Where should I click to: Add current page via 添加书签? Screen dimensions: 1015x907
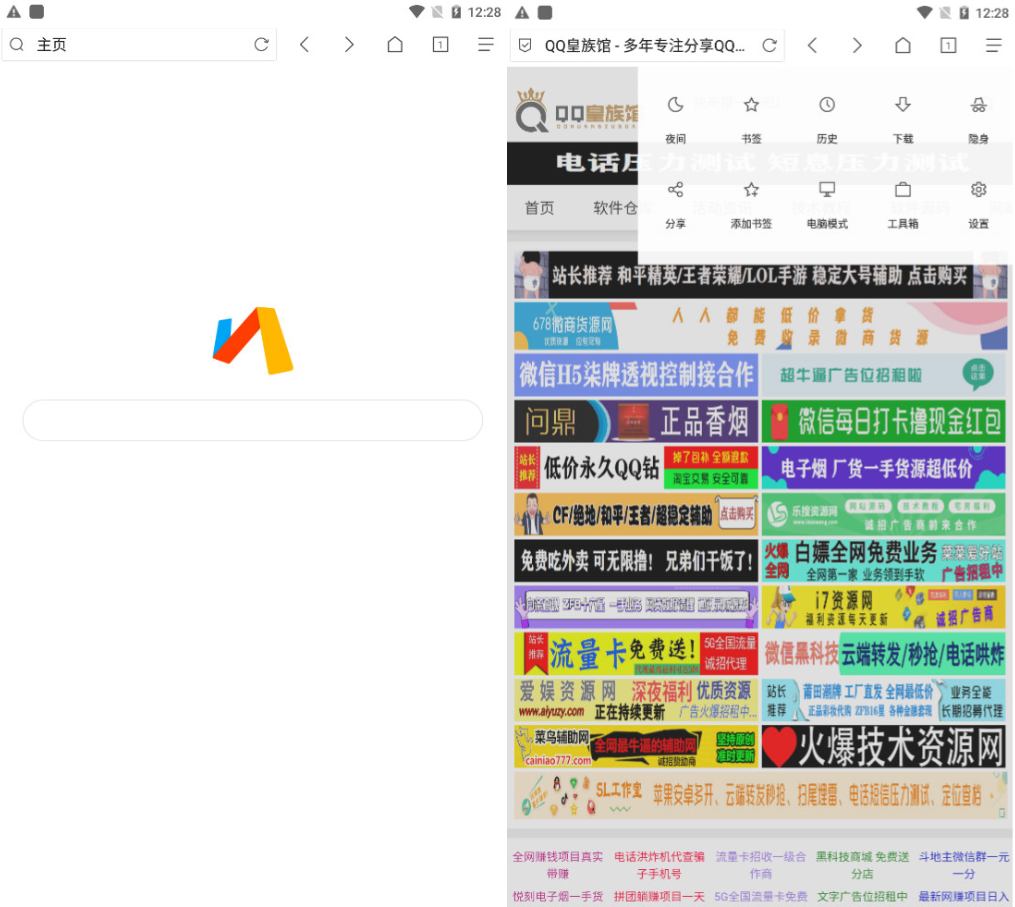(751, 198)
